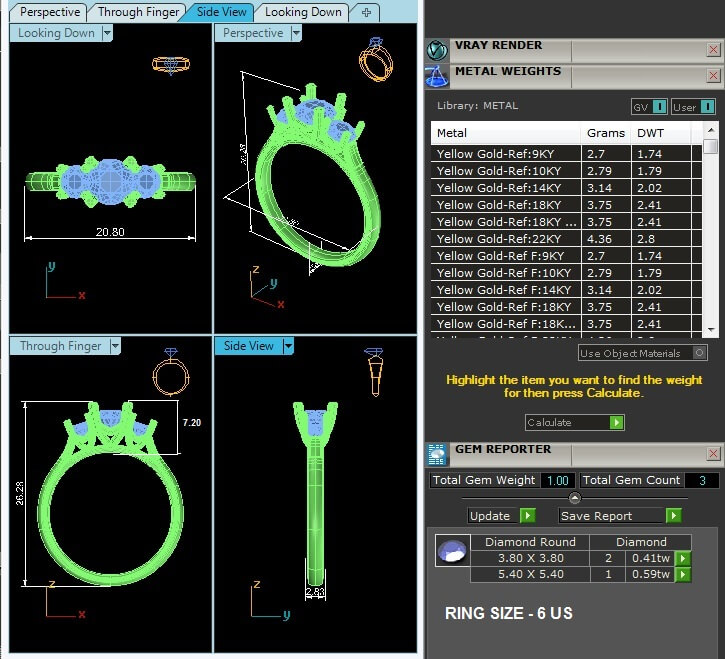725x659 pixels.
Task: Open the Through Finger viewport dropdown arrow
Action: coord(115,346)
